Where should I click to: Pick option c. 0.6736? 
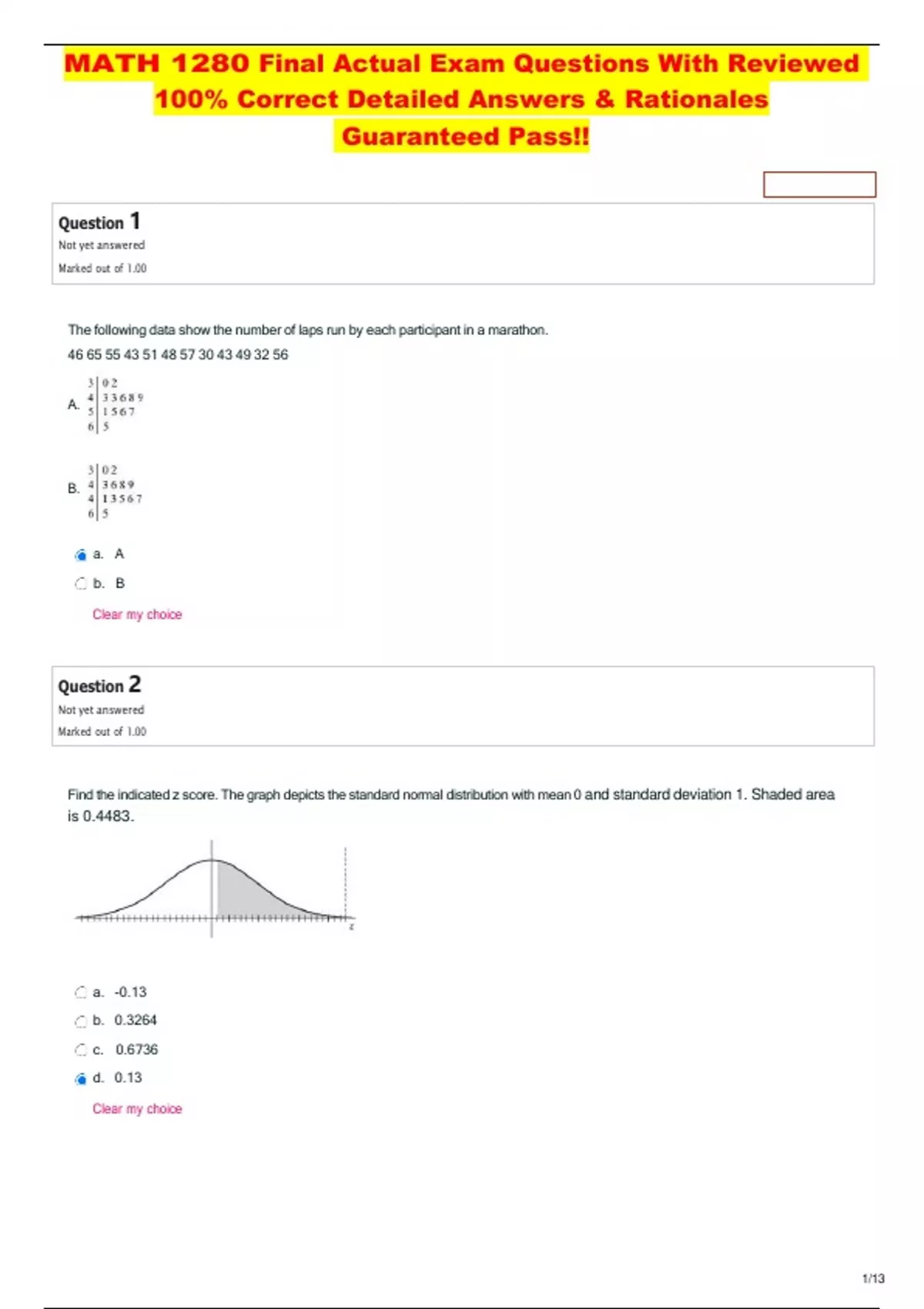[80, 1049]
